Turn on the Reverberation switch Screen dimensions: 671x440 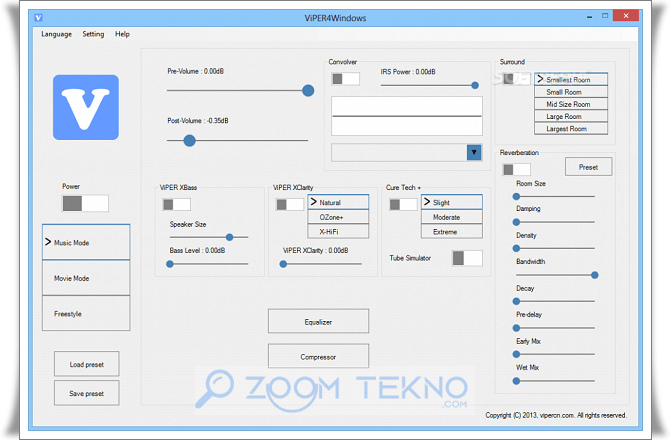click(x=517, y=169)
